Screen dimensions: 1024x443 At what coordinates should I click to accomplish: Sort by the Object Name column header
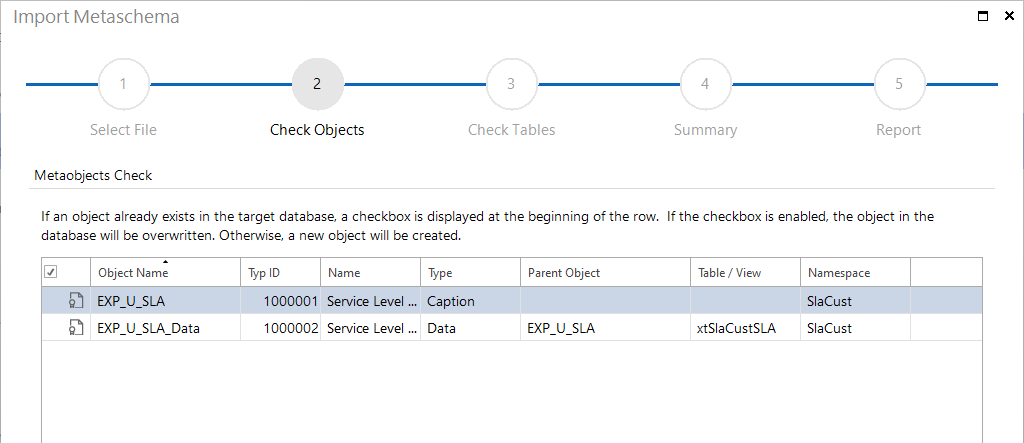pyautogui.click(x=165, y=272)
